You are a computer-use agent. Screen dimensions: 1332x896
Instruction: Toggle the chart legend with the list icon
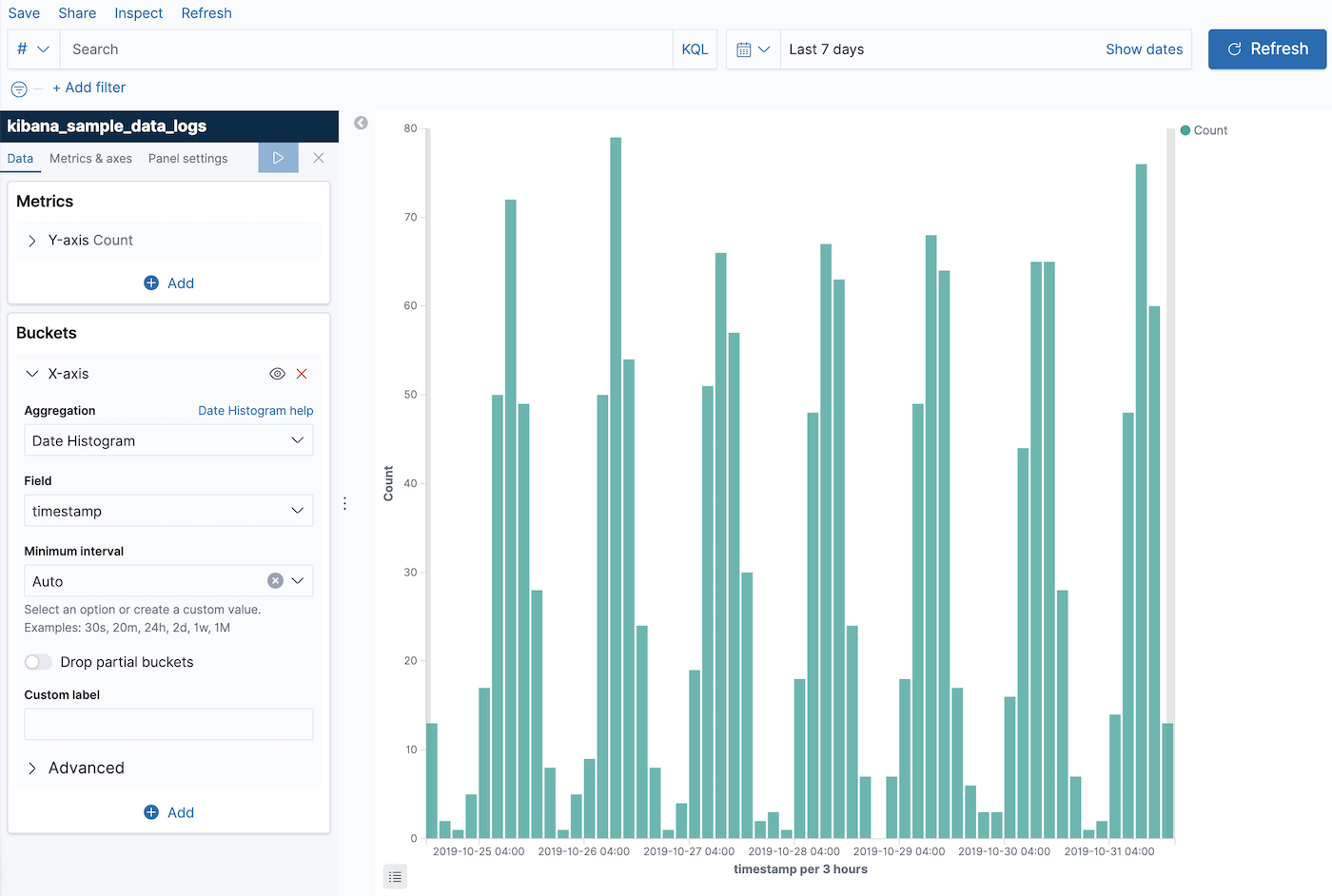tap(395, 876)
